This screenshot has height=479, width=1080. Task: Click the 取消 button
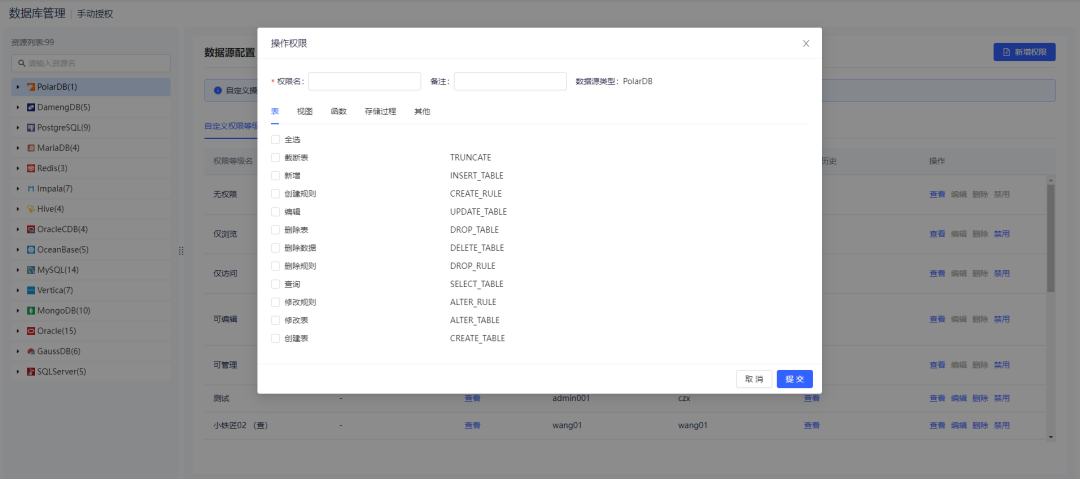click(753, 379)
